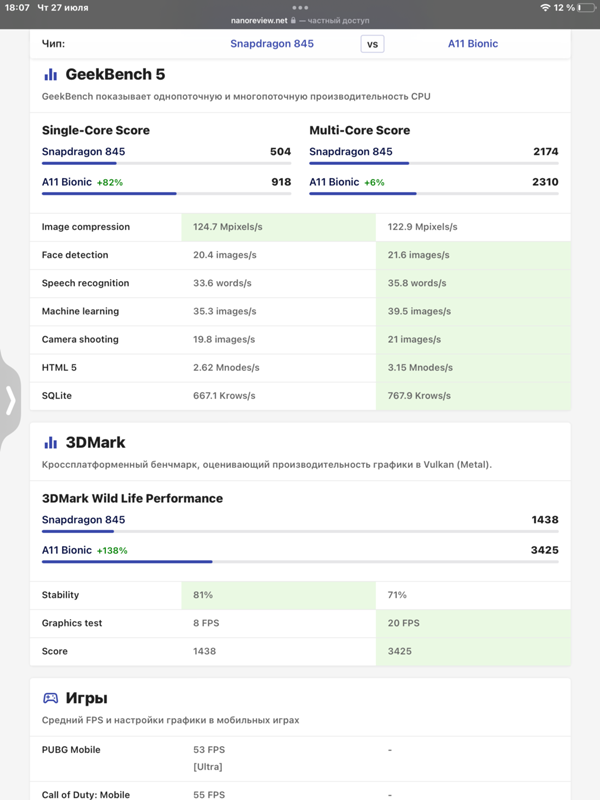Tap the three-dot multitasking menu at top
The image size is (600, 800).
click(x=300, y=8)
